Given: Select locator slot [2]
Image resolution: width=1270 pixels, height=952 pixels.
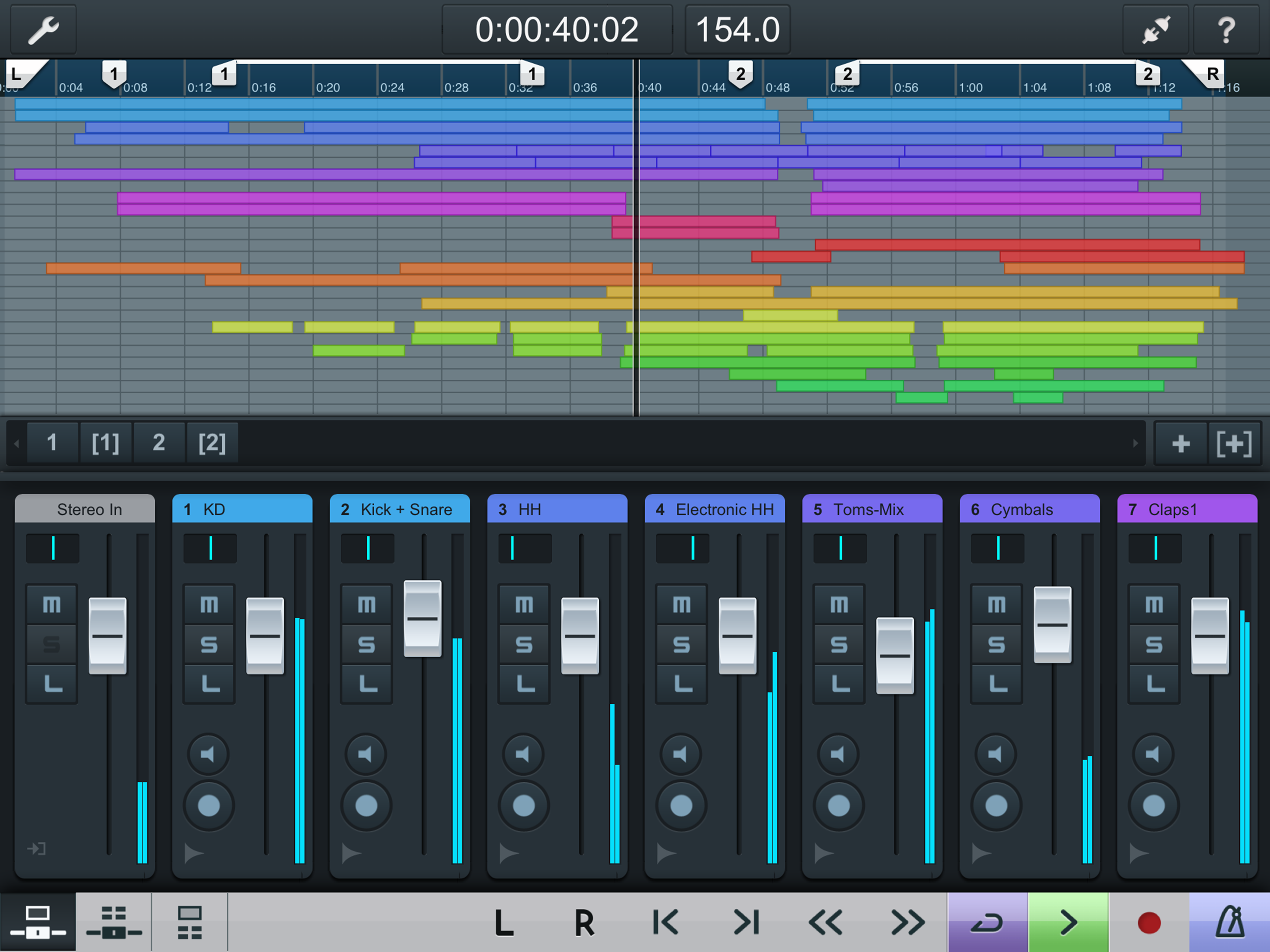Looking at the screenshot, I should tap(212, 443).
